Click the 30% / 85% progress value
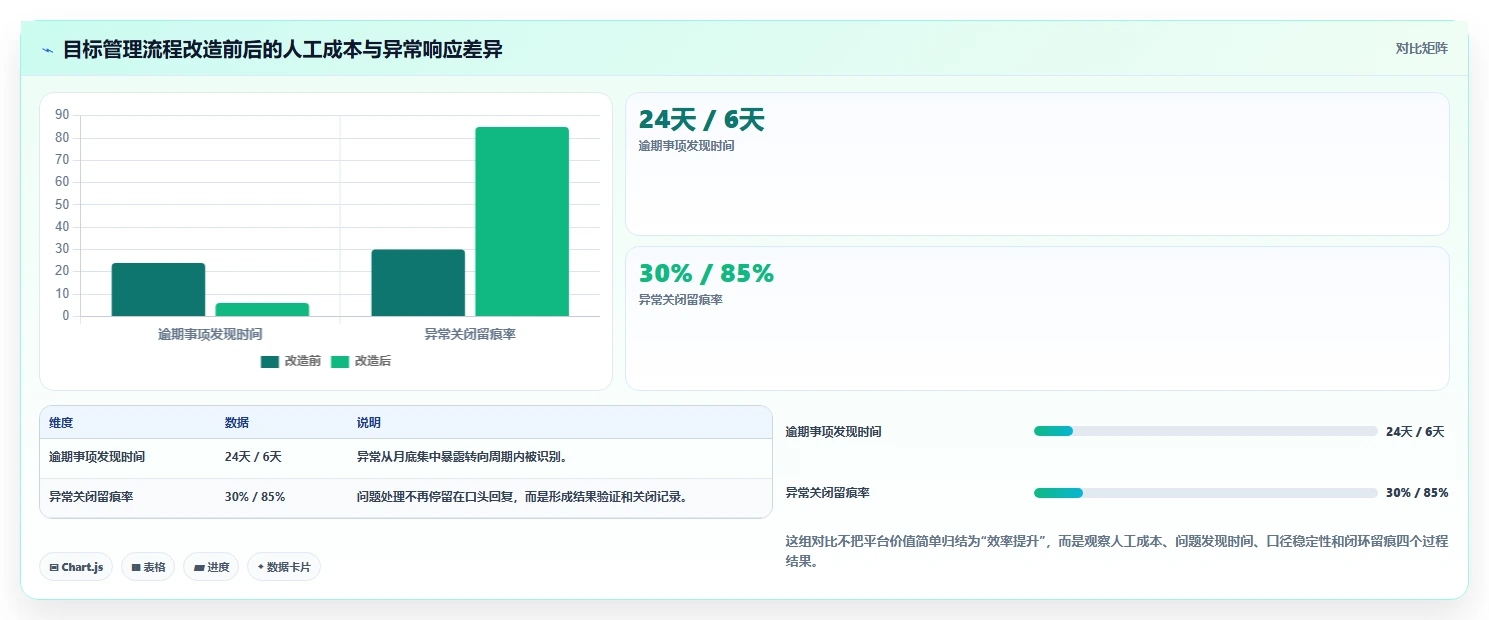This screenshot has height=620, width=1489. 1417,493
